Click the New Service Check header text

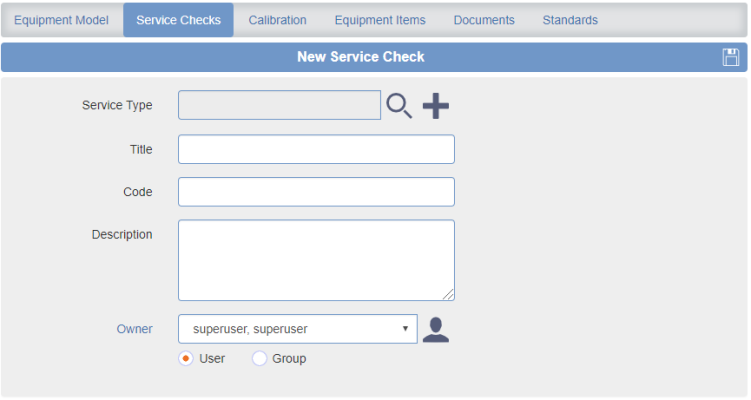pyautogui.click(x=361, y=57)
